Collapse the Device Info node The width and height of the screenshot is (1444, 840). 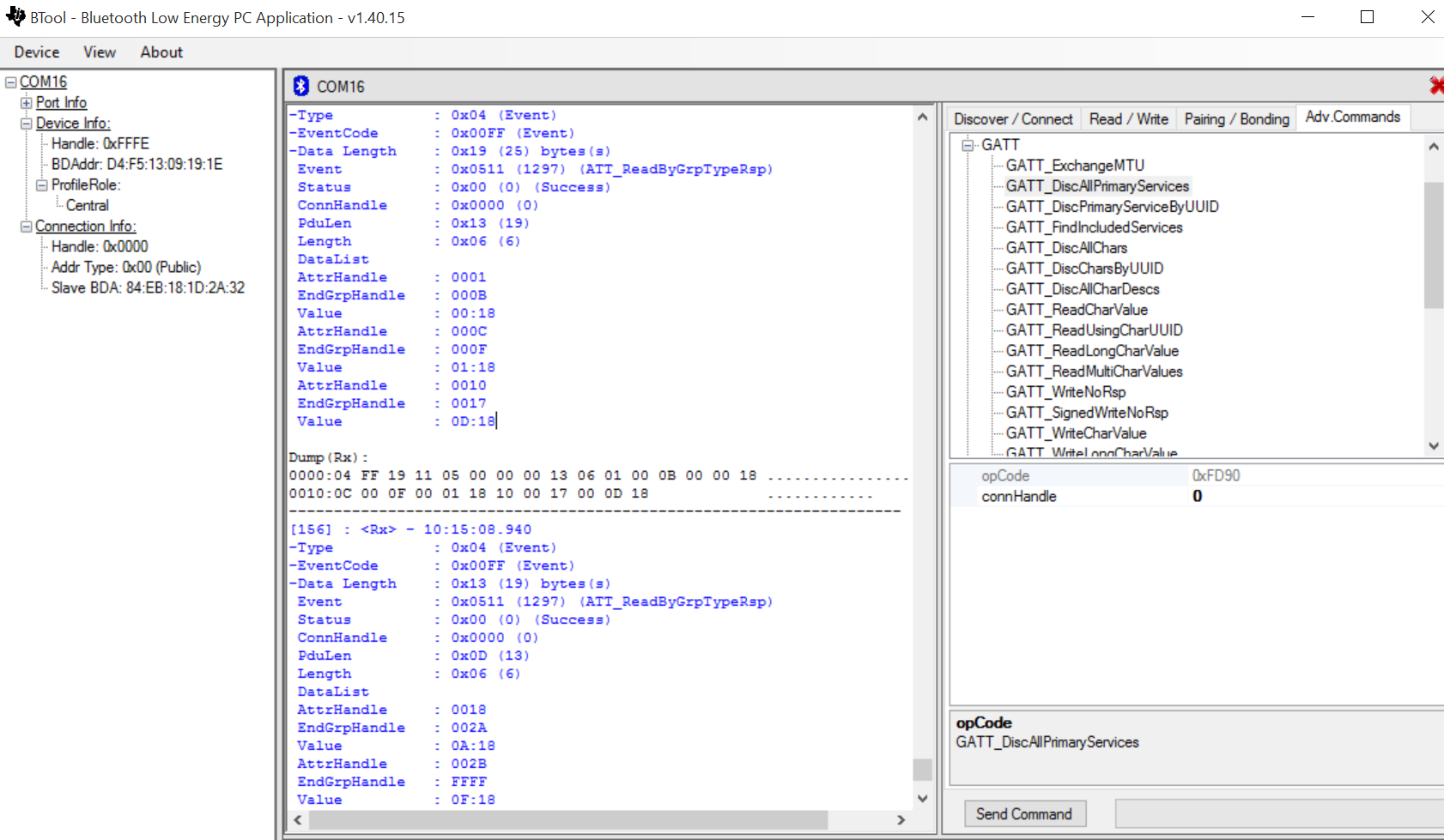click(27, 124)
